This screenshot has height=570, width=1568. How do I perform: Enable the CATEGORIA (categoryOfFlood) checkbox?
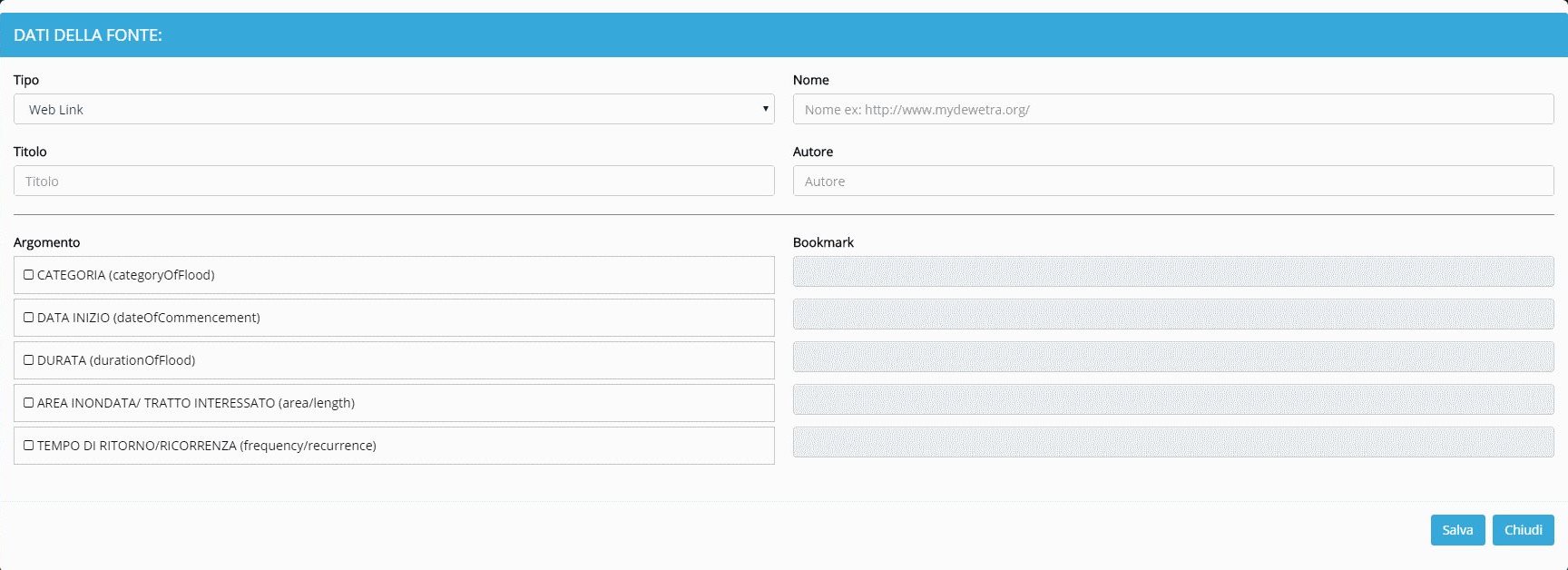coord(29,275)
